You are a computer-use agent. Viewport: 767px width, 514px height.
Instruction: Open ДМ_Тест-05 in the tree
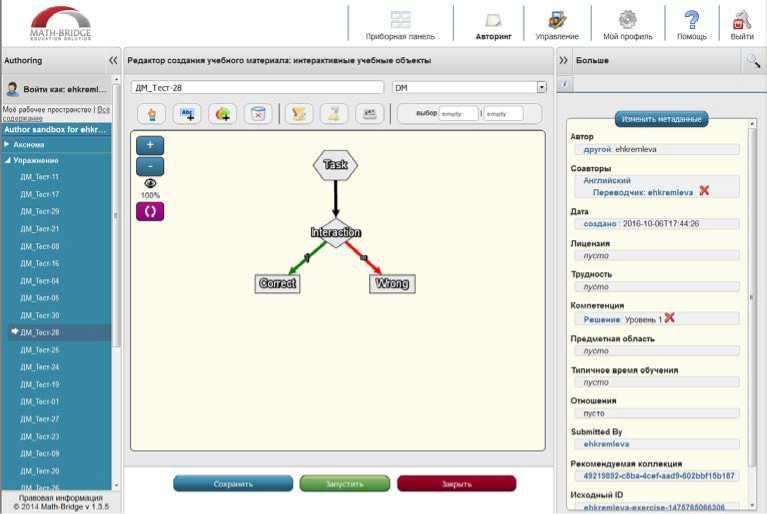tap(40, 298)
